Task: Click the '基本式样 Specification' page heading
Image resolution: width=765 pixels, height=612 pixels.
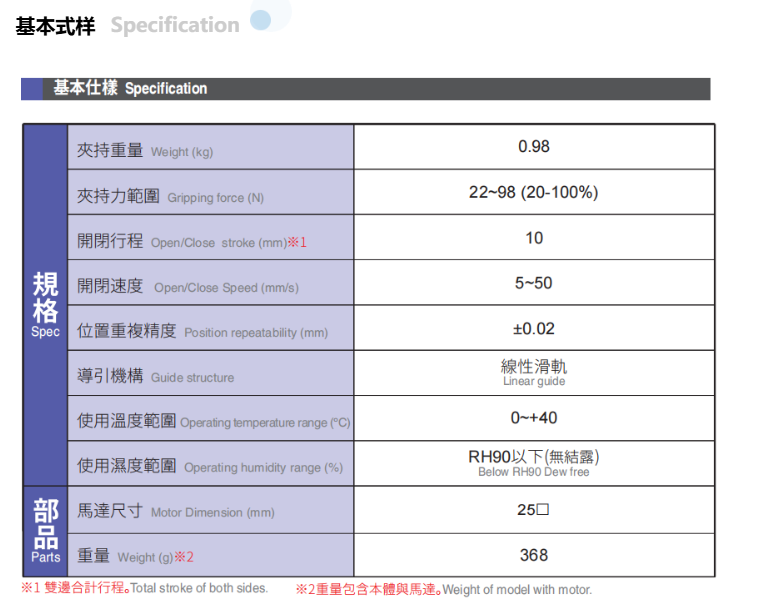Action: tap(127, 25)
